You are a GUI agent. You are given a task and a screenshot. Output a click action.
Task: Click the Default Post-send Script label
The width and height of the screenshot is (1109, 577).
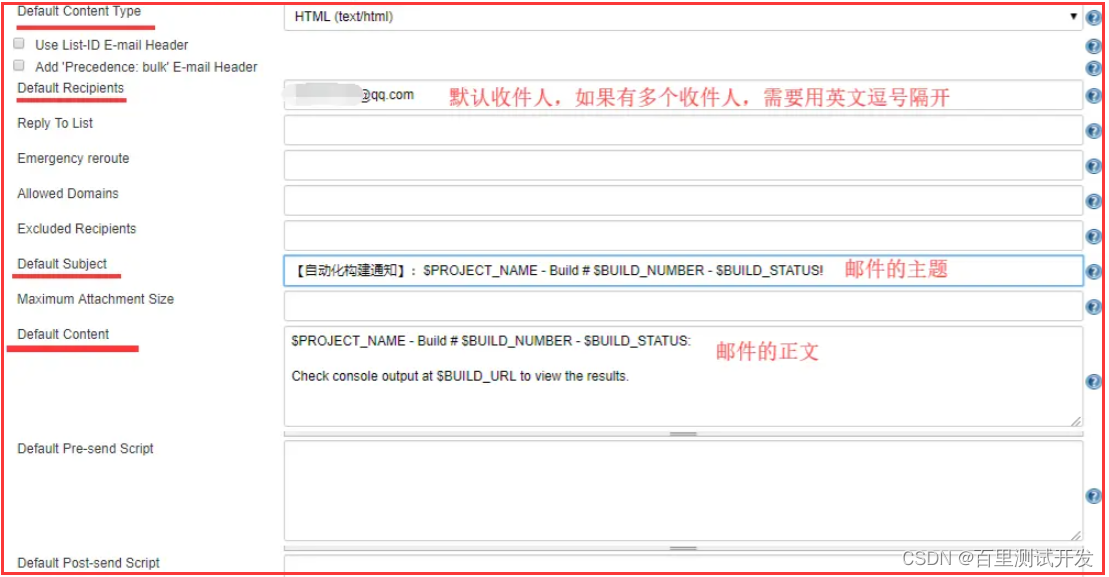[88, 563]
